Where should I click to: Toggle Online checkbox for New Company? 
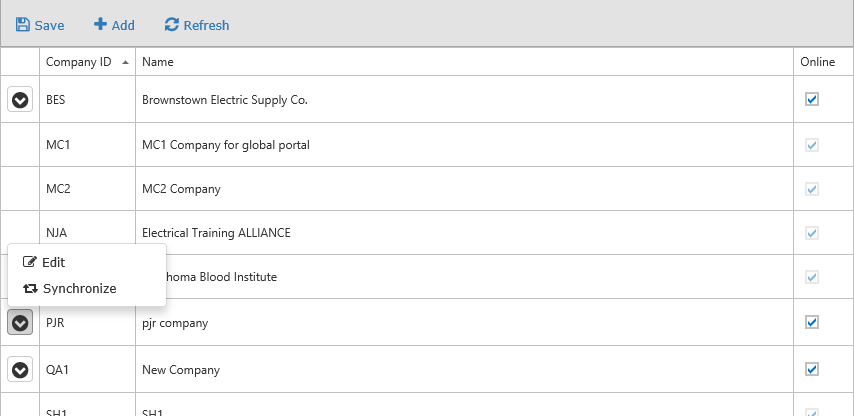pyautogui.click(x=812, y=369)
